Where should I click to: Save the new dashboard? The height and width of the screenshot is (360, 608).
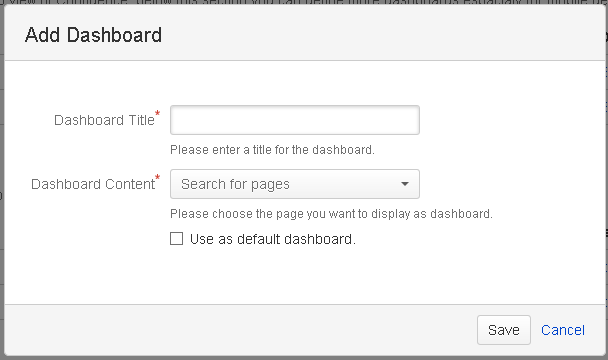(504, 330)
